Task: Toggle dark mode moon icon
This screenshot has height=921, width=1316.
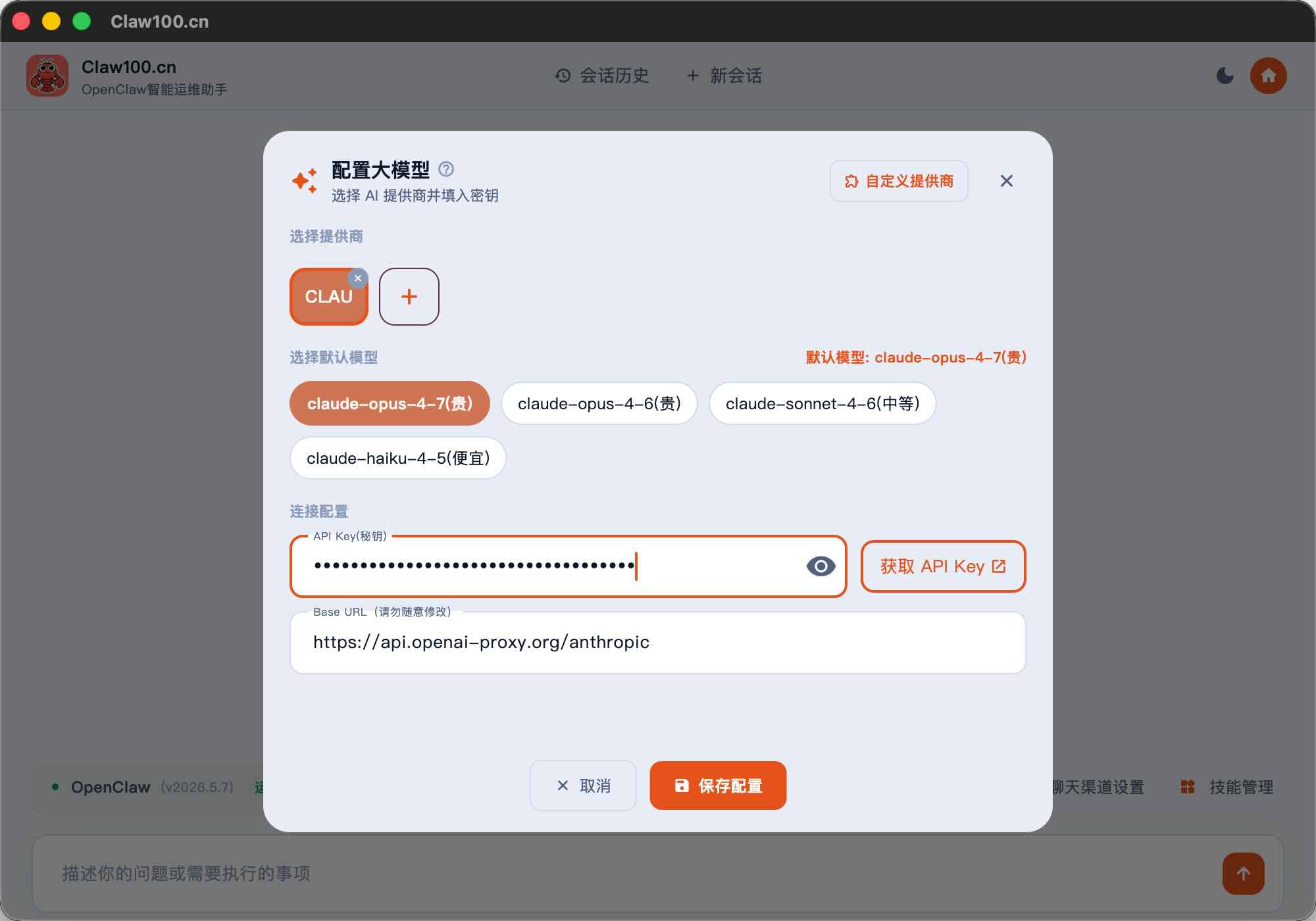Action: pyautogui.click(x=1225, y=76)
